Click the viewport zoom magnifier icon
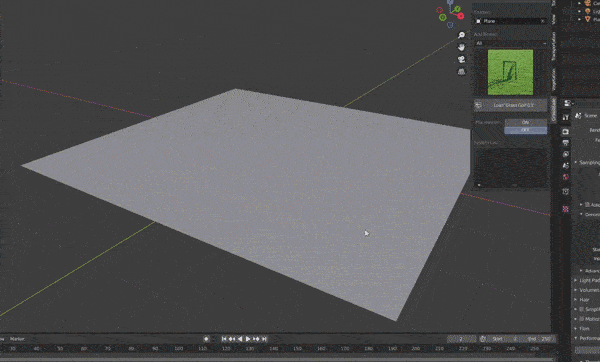The width and height of the screenshot is (600, 362). click(x=461, y=35)
